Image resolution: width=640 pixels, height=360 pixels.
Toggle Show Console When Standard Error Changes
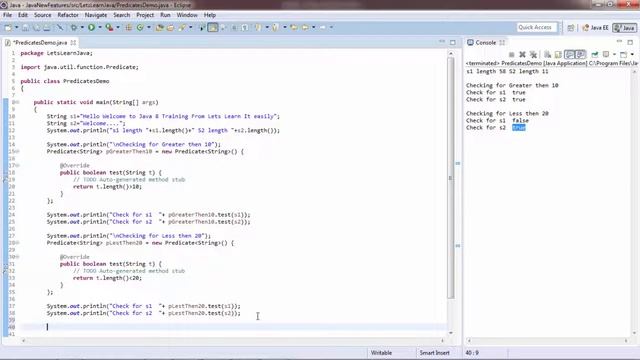(x=580, y=54)
